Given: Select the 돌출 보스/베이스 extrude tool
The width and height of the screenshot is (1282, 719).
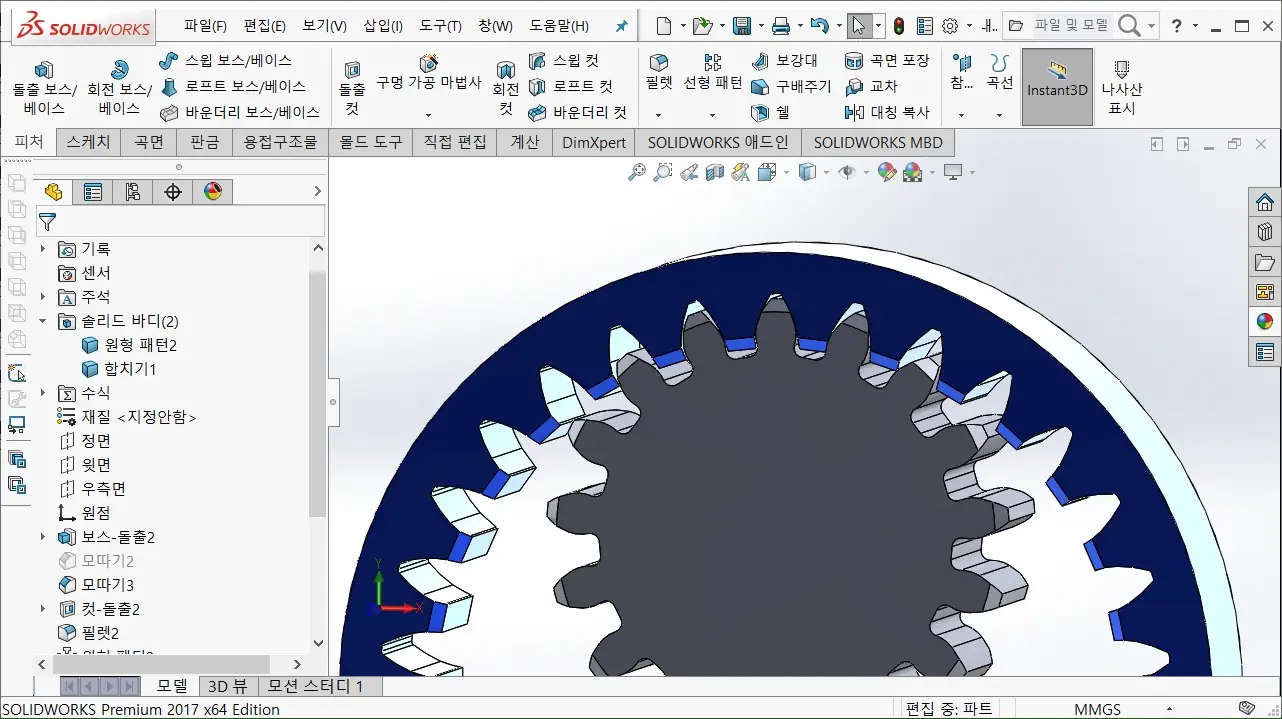Looking at the screenshot, I should point(44,88).
